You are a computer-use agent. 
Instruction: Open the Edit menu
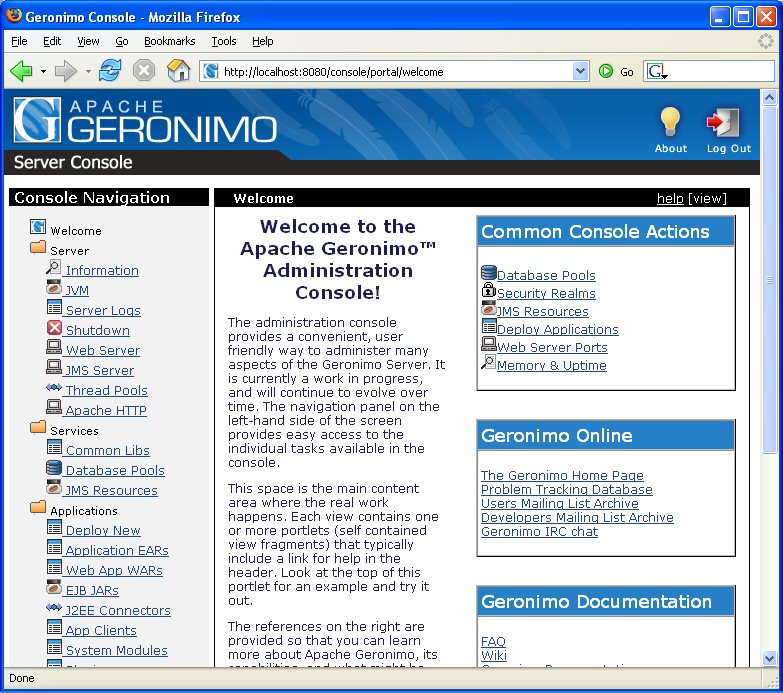click(52, 41)
